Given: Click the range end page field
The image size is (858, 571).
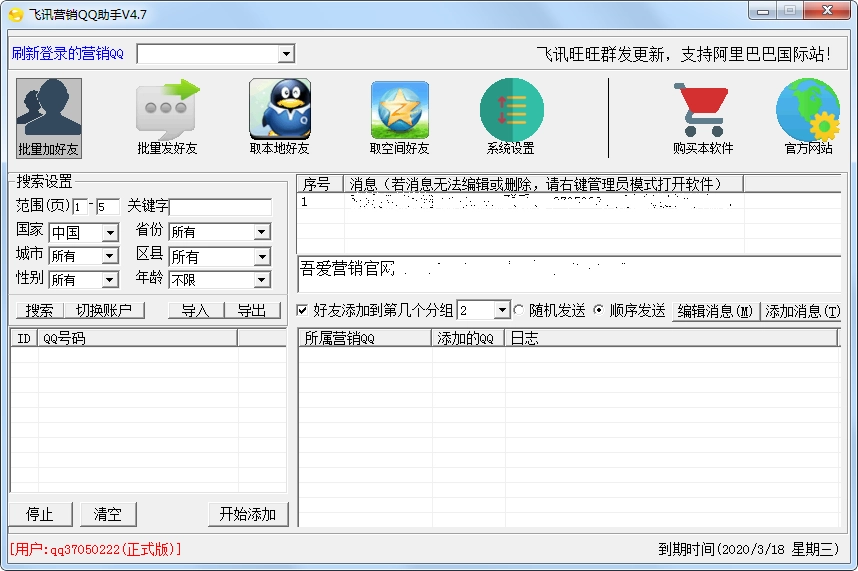Looking at the screenshot, I should pyautogui.click(x=107, y=207).
